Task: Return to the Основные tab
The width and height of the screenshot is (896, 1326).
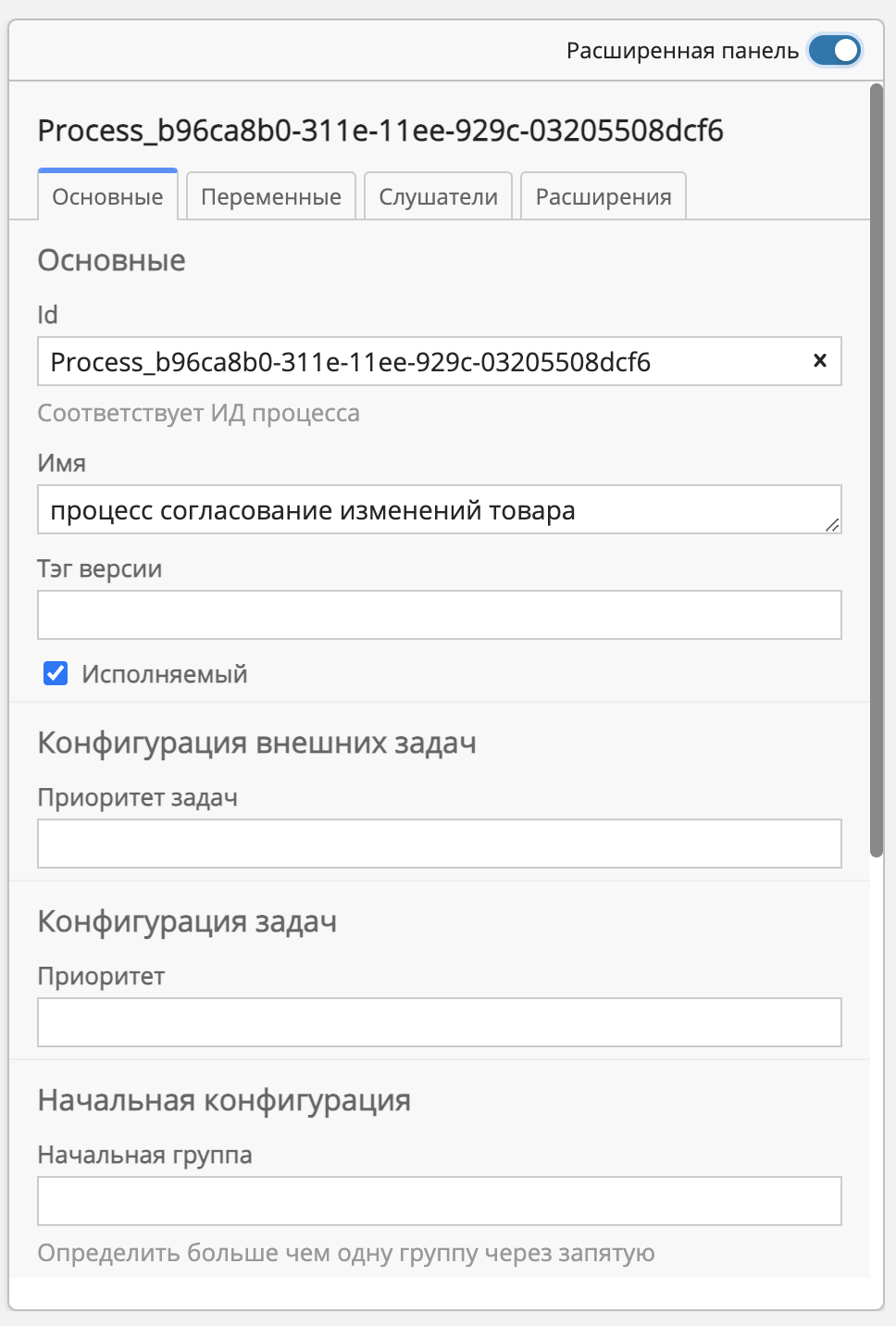Action: pos(107,195)
